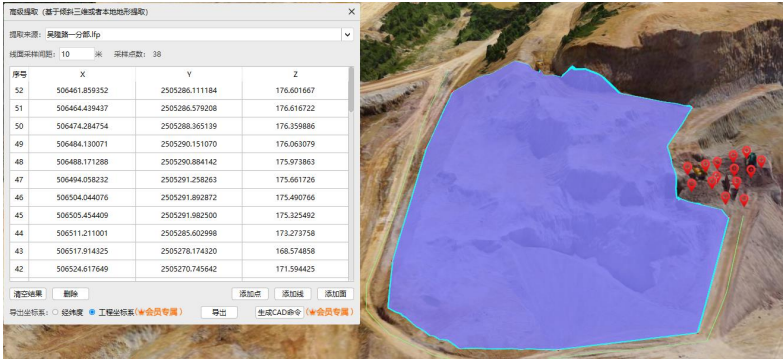Click the X column header

point(82,74)
